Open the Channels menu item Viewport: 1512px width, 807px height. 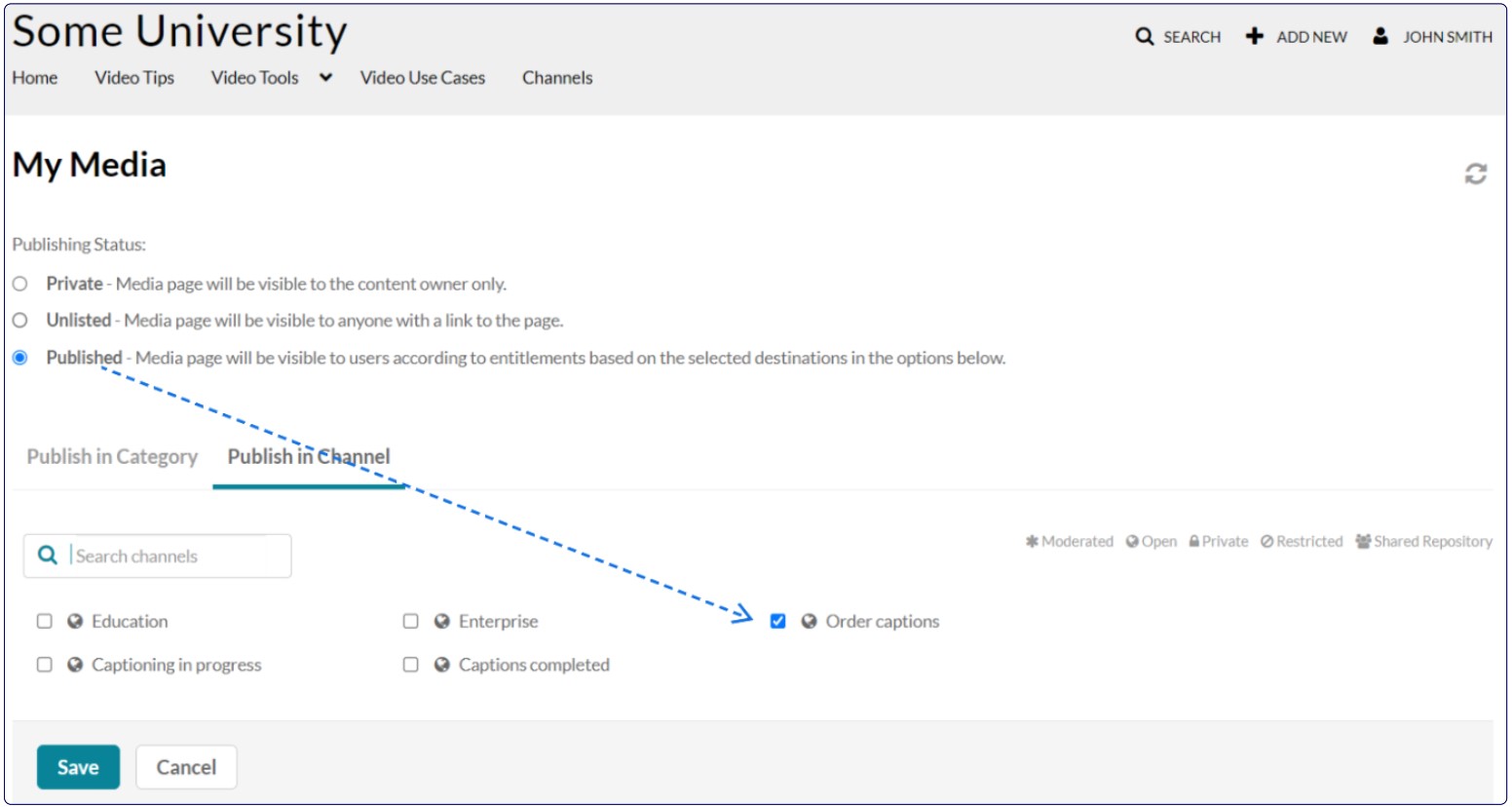556,77
